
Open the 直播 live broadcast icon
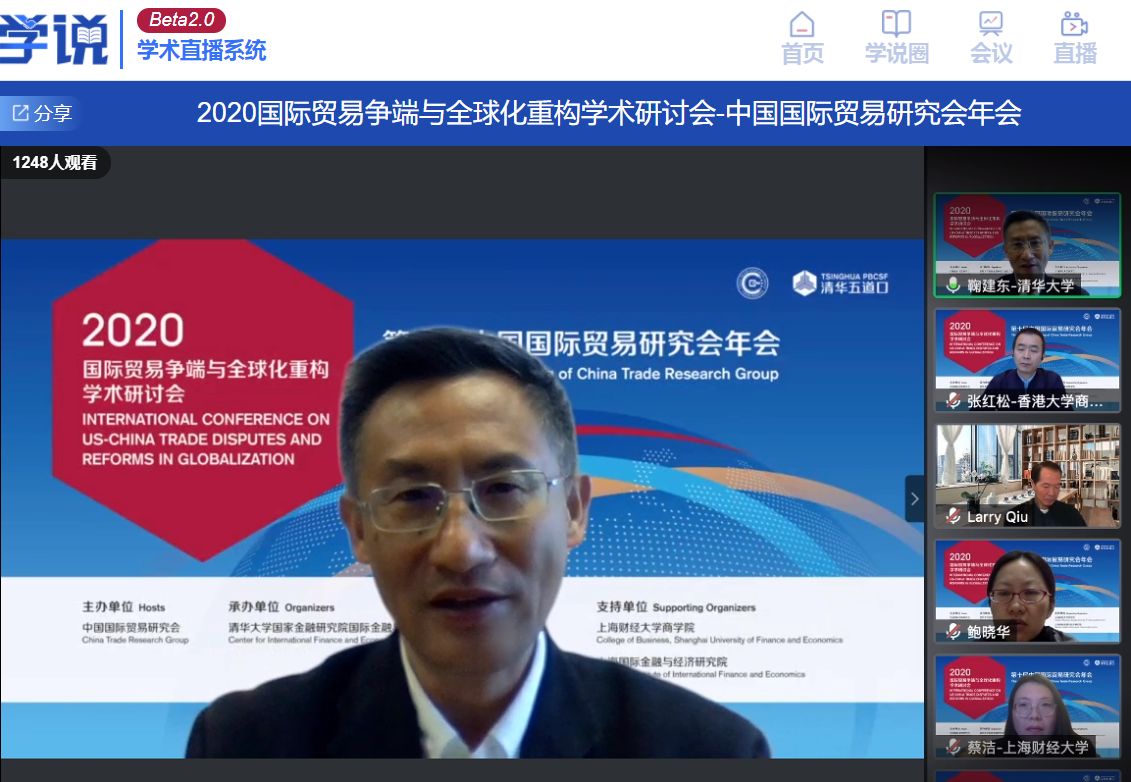[1075, 24]
